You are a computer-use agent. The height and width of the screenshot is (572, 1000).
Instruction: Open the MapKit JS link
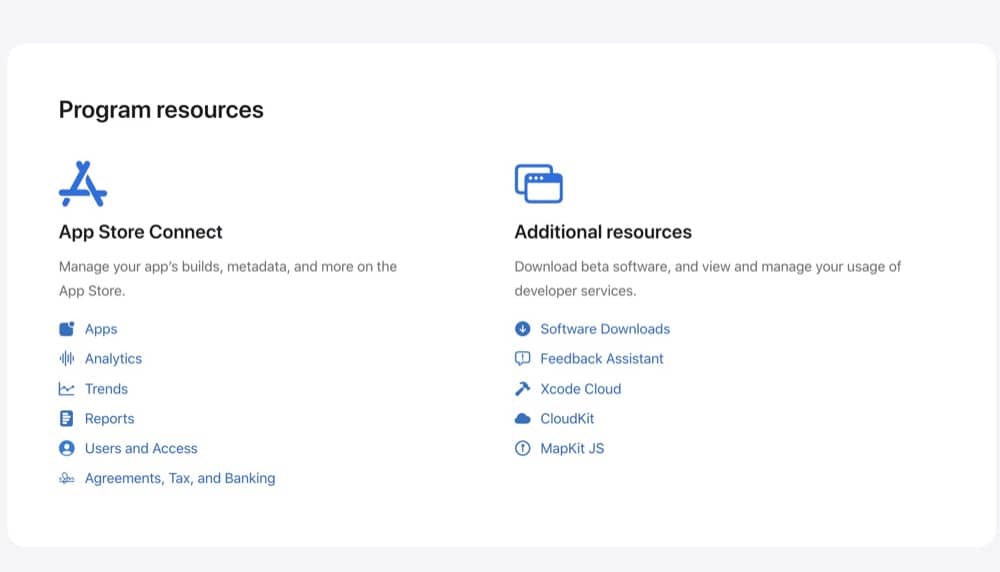[572, 448]
